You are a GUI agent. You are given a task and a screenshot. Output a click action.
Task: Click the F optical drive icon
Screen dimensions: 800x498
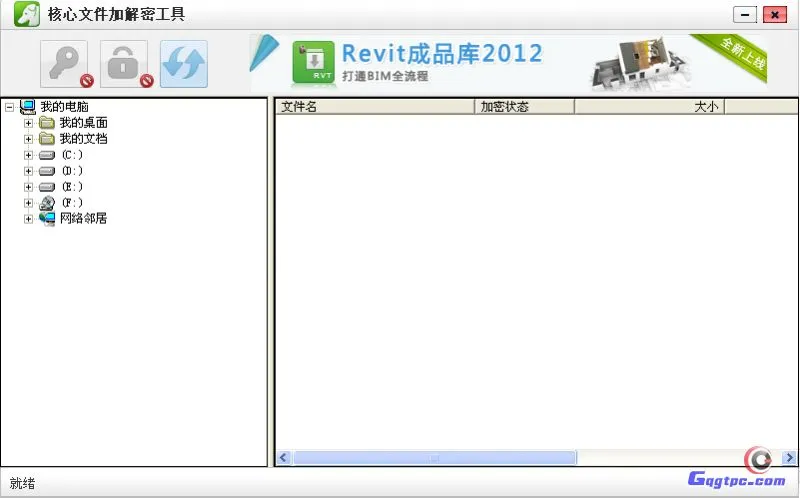click(47, 203)
